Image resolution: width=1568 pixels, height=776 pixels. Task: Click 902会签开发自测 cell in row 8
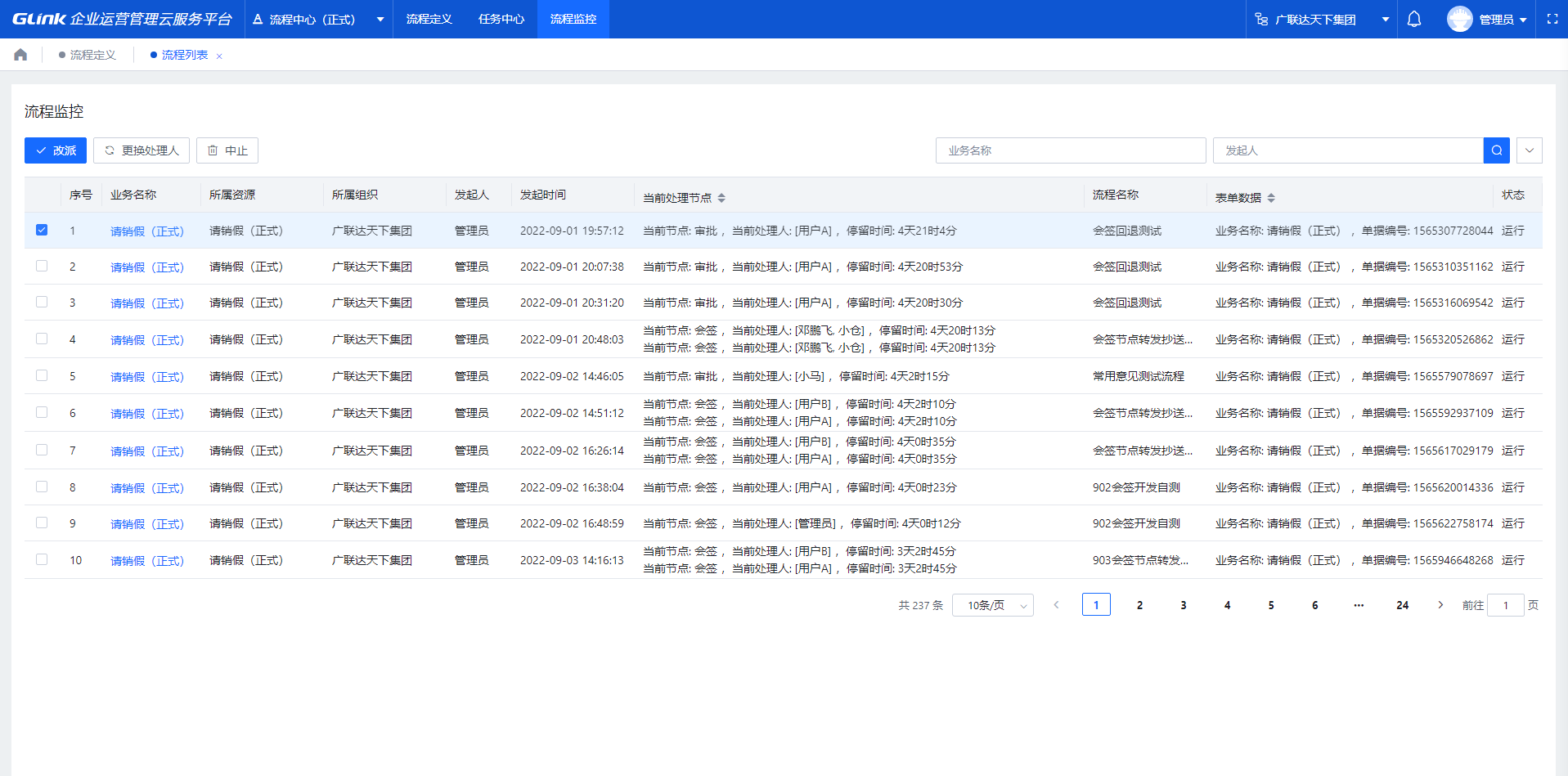[x=1136, y=487]
